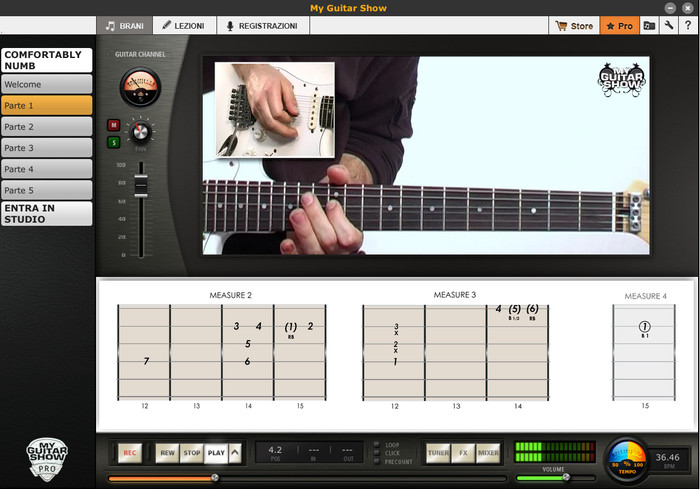
Task: Click the TEMPO dial
Action: 627,460
